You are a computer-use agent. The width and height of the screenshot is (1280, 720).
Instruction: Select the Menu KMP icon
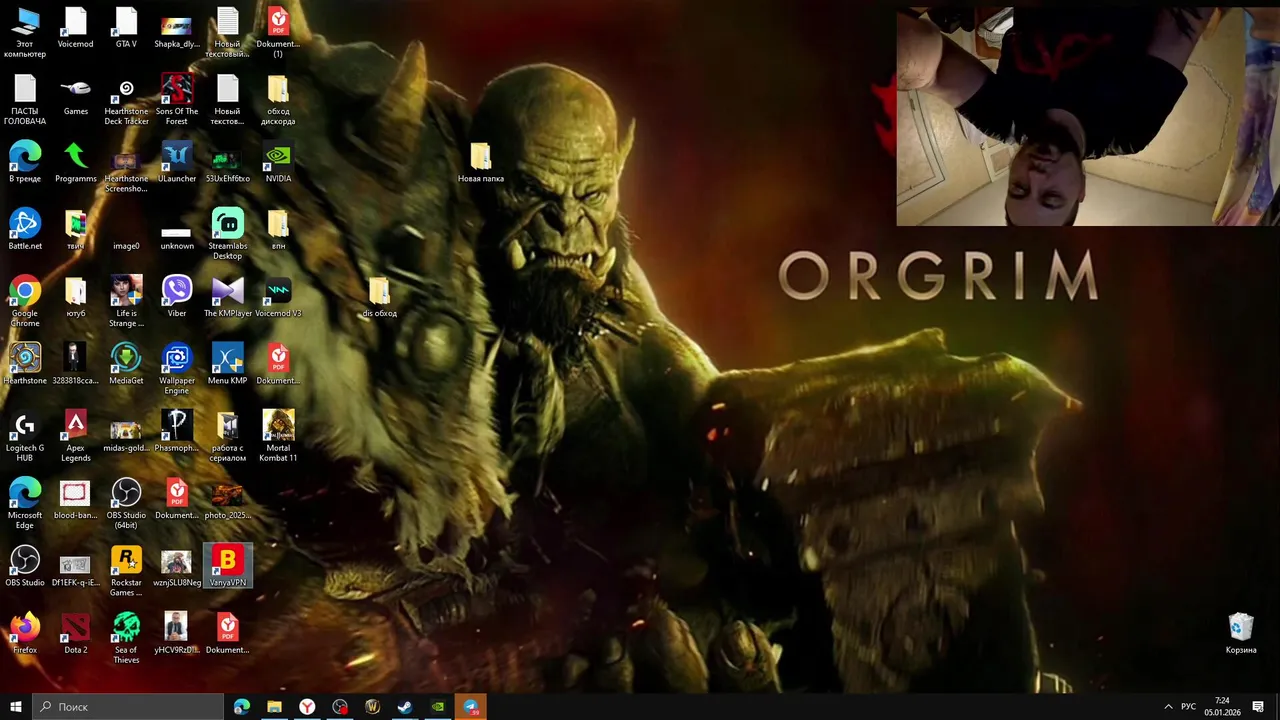click(227, 364)
